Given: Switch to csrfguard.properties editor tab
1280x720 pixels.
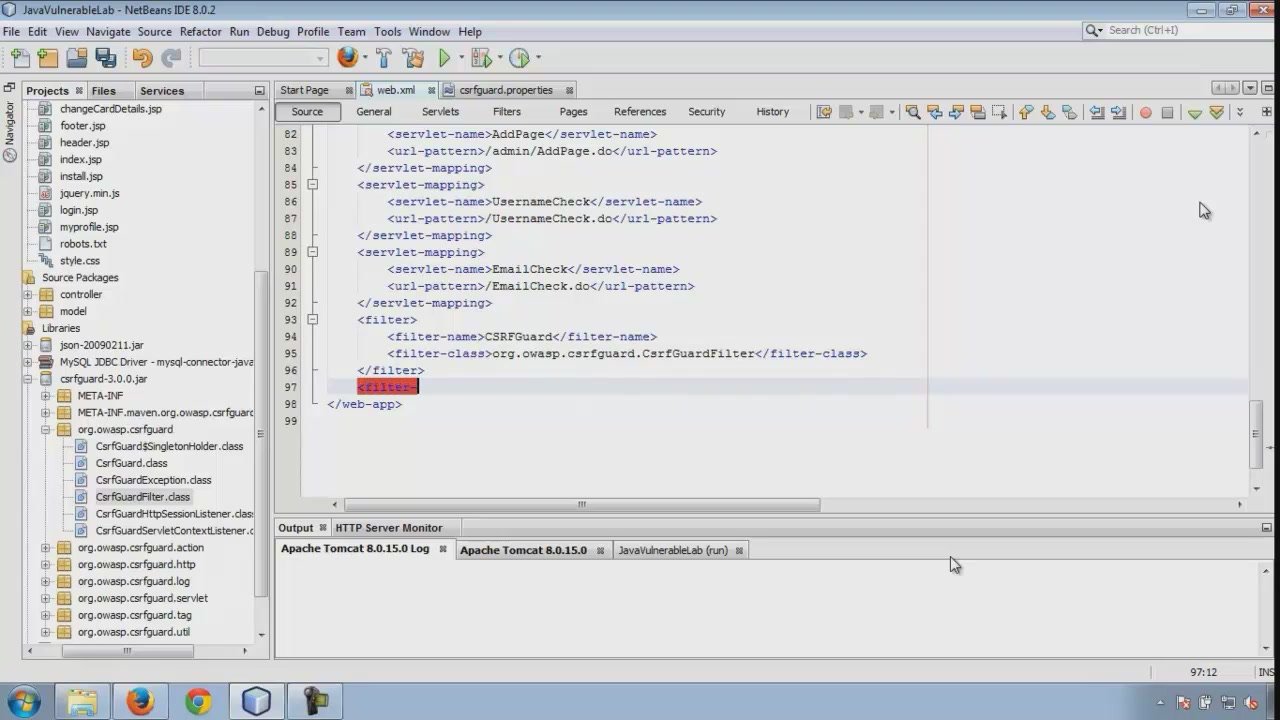Looking at the screenshot, I should tap(506, 90).
